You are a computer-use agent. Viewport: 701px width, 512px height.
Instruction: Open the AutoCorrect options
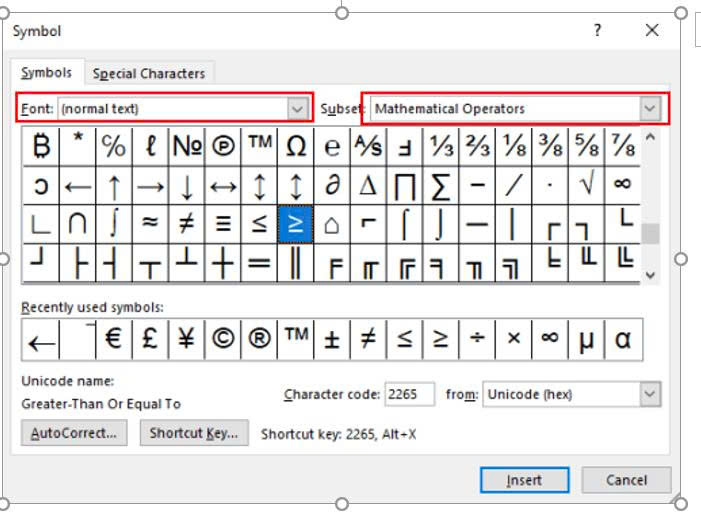[x=74, y=433]
